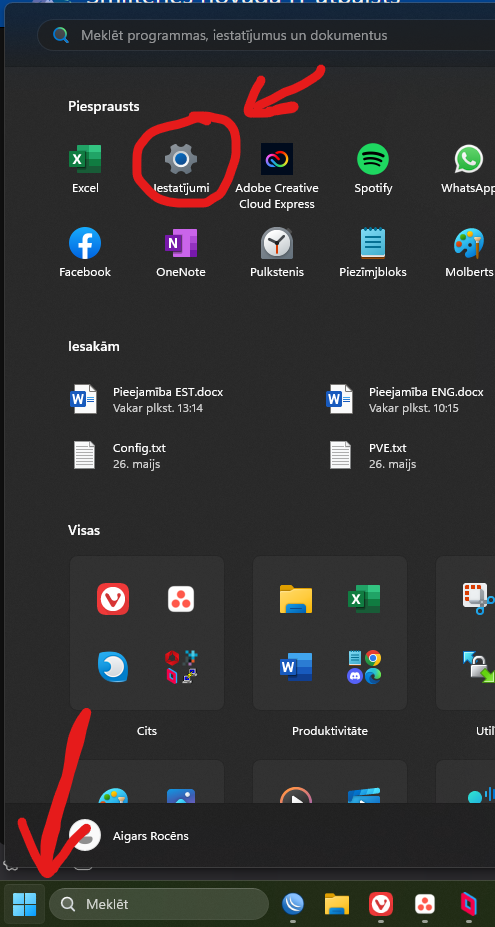Open File Explorer in the Produktivitāte folder
Screen dimensions: 495x927
(x=296, y=599)
